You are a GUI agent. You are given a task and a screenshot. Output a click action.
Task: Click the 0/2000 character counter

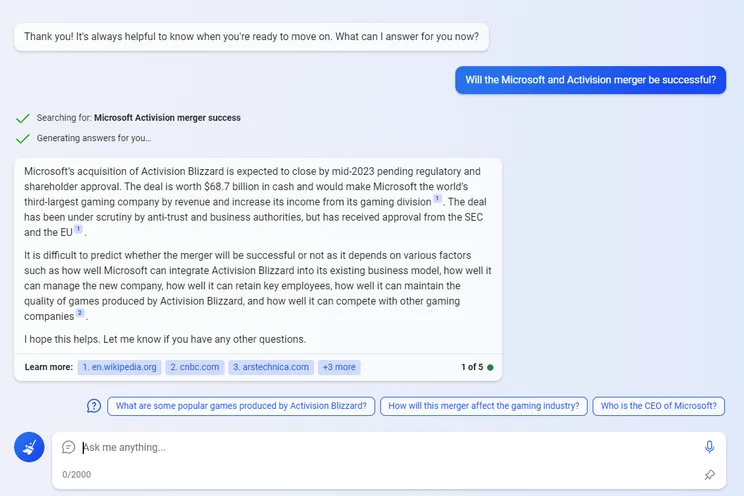[x=76, y=475]
